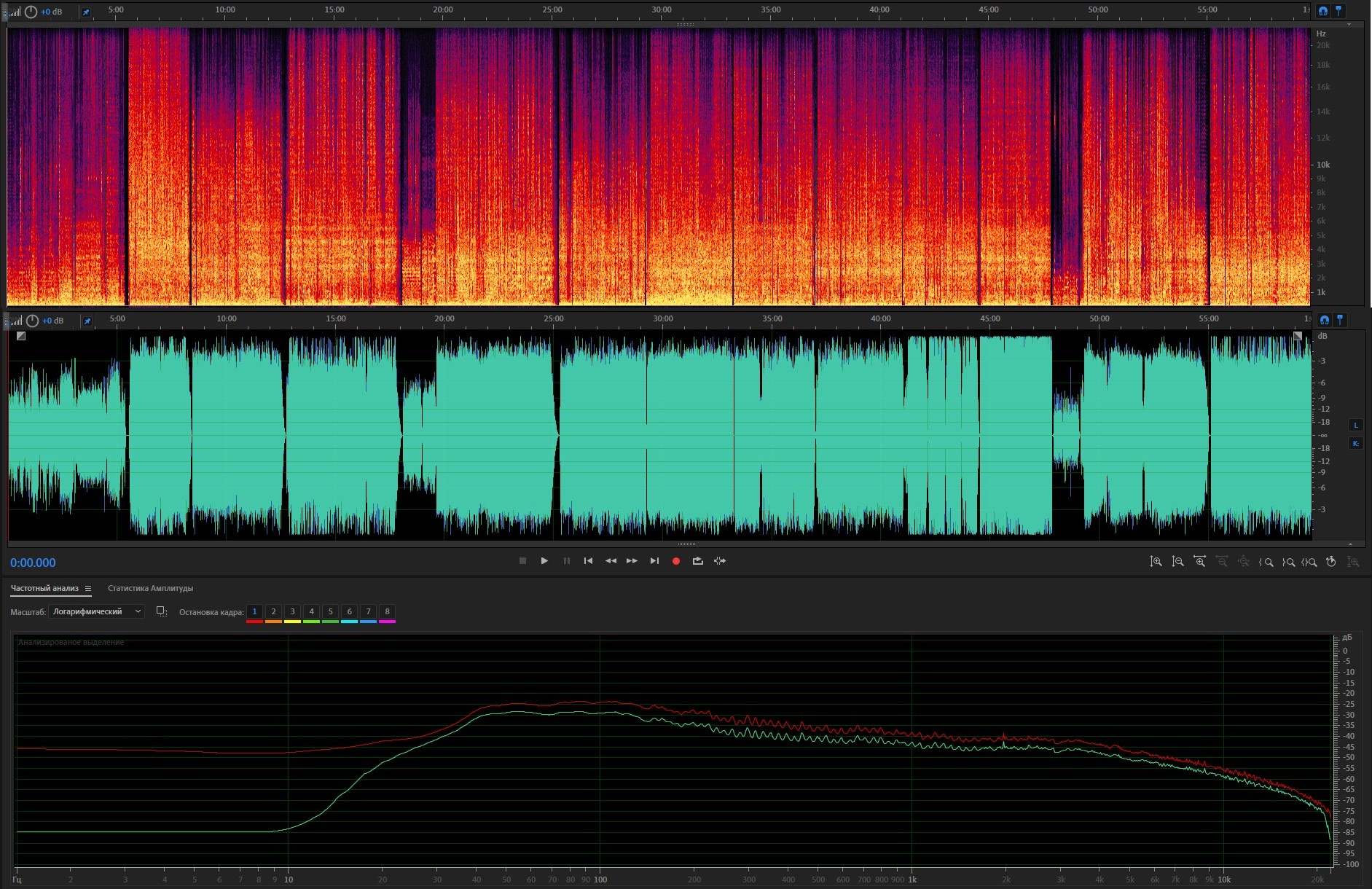This screenshot has width=1372, height=889.
Task: Click the Stop playback button
Action: [522, 561]
